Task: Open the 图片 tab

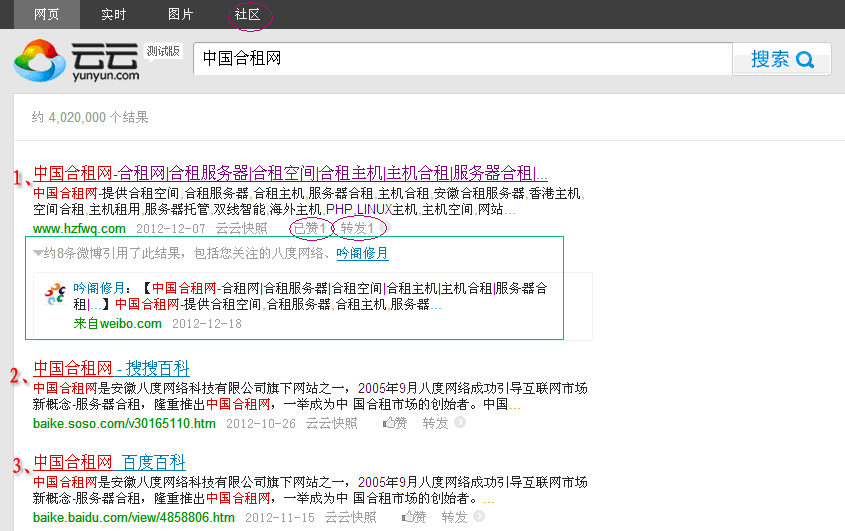Action: click(x=181, y=14)
